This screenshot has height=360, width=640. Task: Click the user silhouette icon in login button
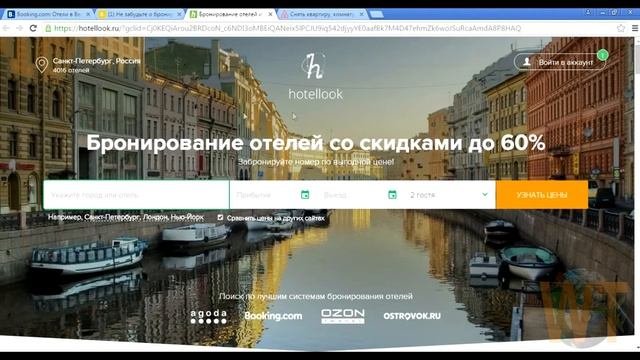tap(527, 62)
